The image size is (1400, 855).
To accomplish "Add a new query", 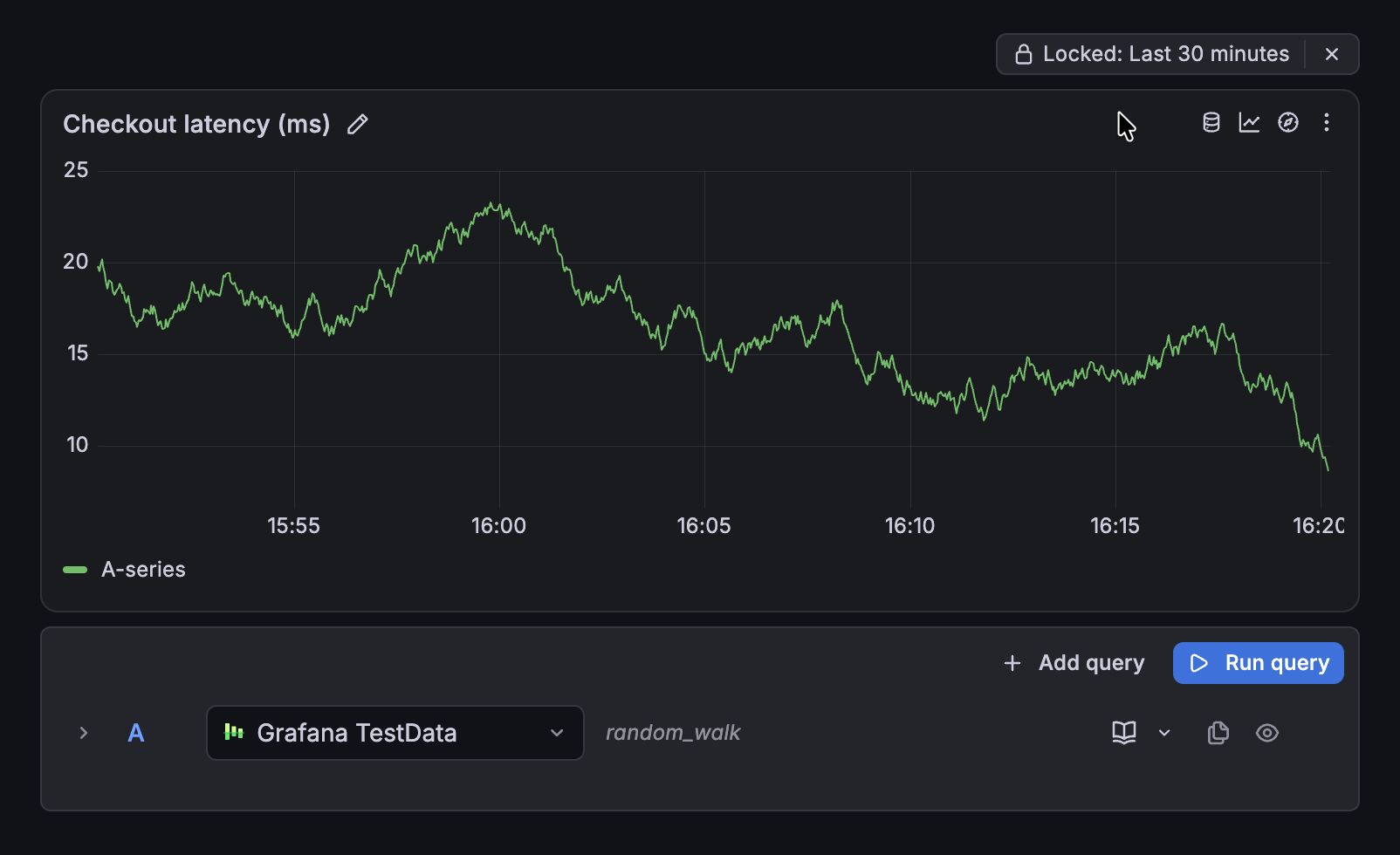I will click(x=1074, y=663).
